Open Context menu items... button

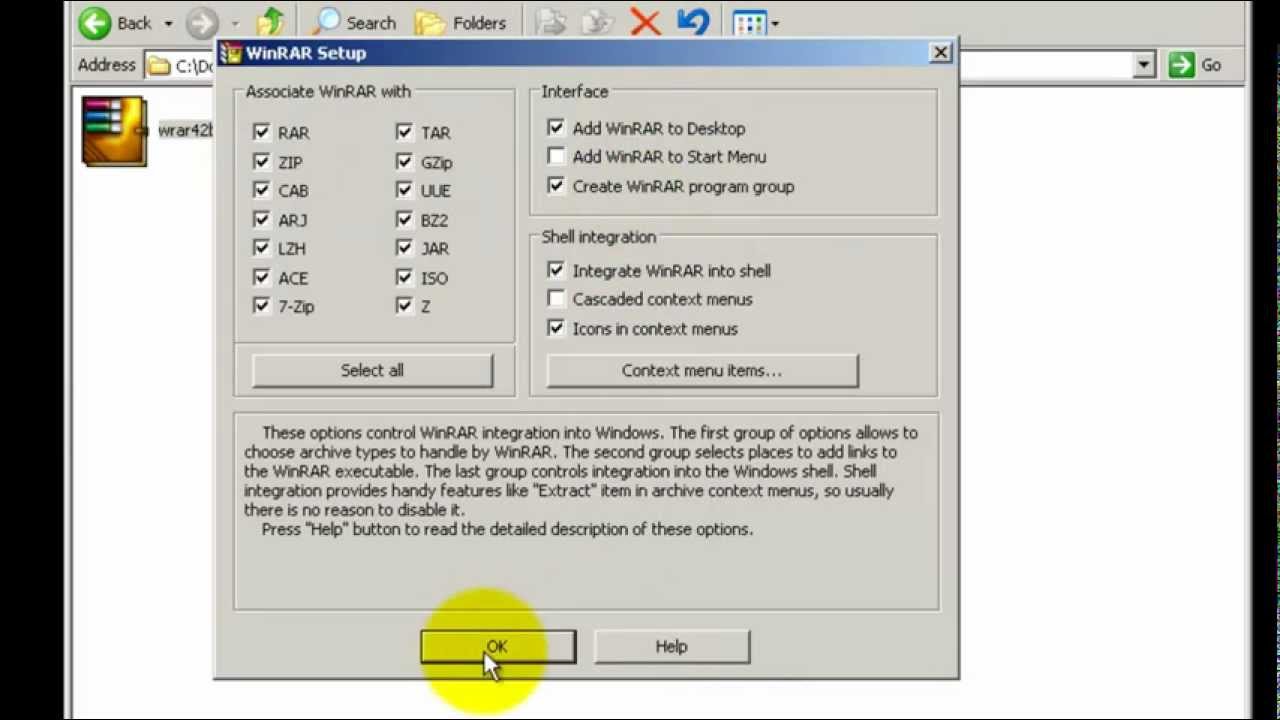[702, 370]
